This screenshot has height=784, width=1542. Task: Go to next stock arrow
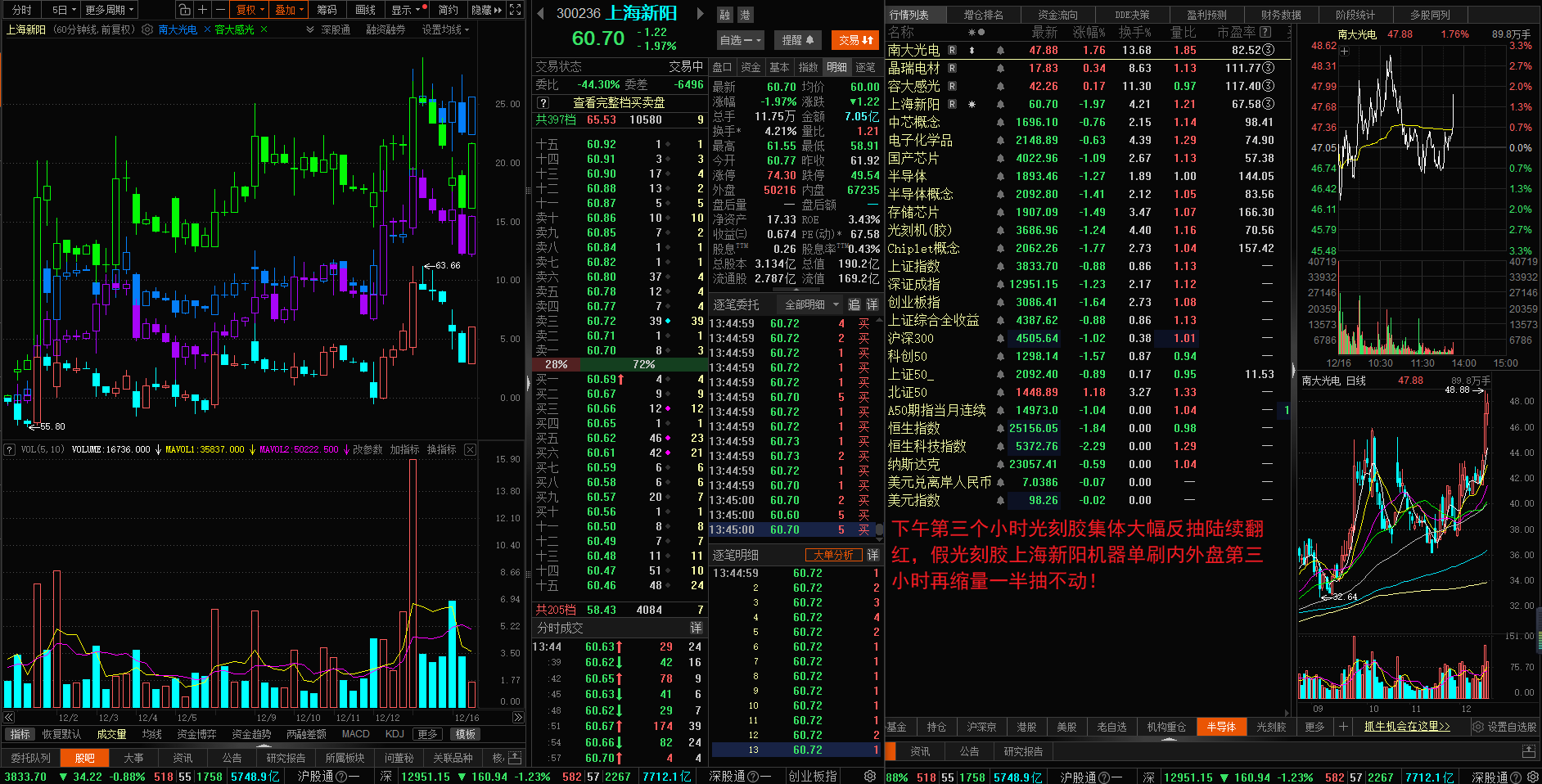(x=700, y=14)
